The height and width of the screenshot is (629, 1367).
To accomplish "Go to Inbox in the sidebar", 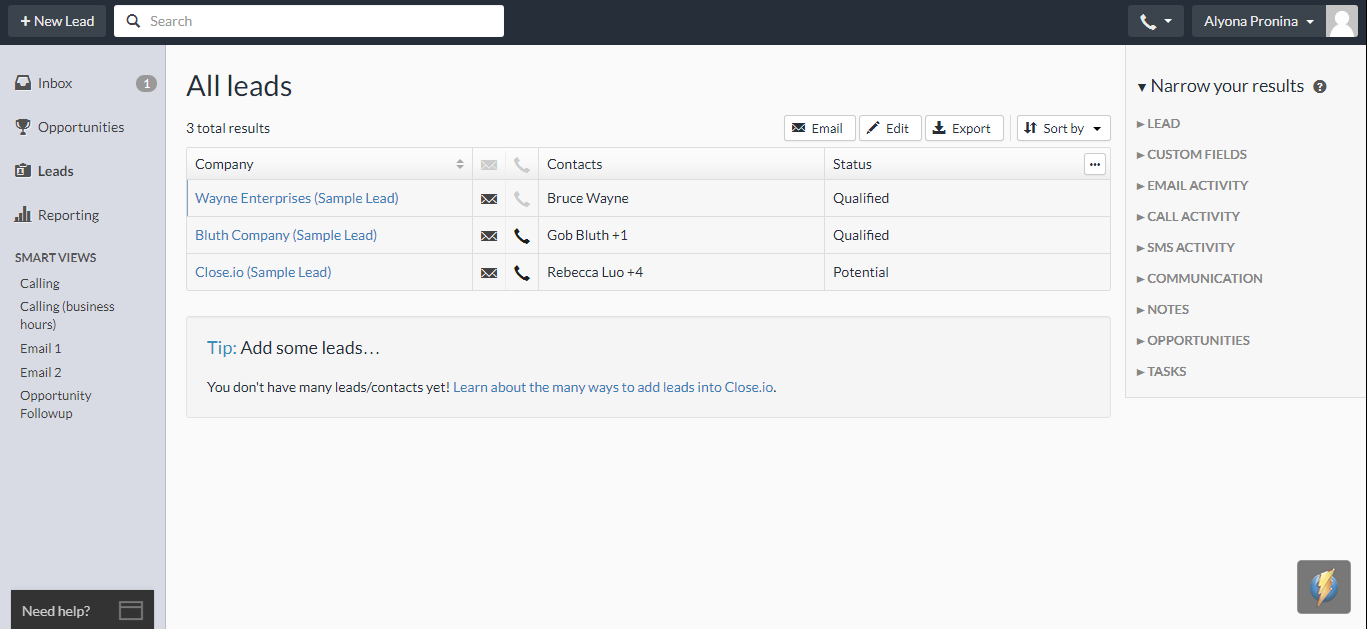I will coord(55,84).
